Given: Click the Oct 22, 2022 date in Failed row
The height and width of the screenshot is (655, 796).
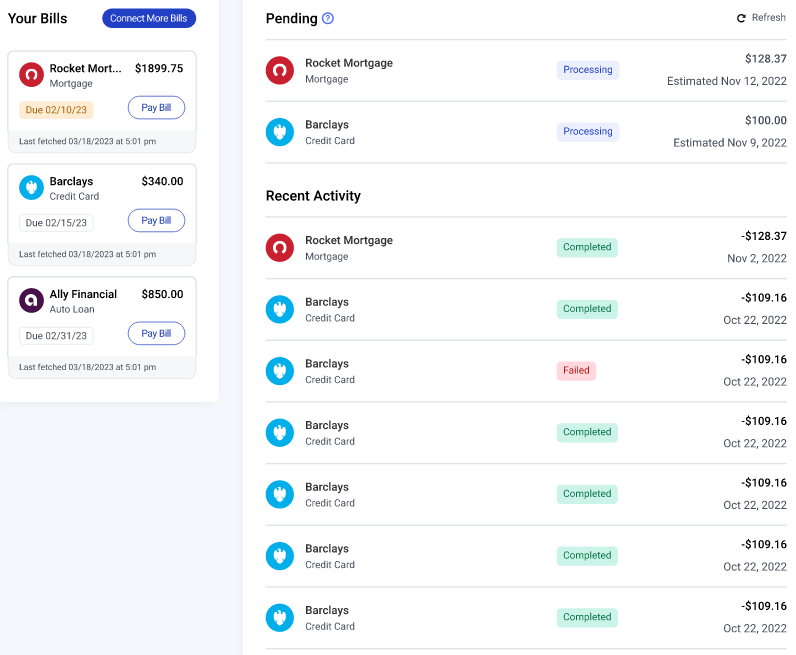Looking at the screenshot, I should click(x=755, y=382).
